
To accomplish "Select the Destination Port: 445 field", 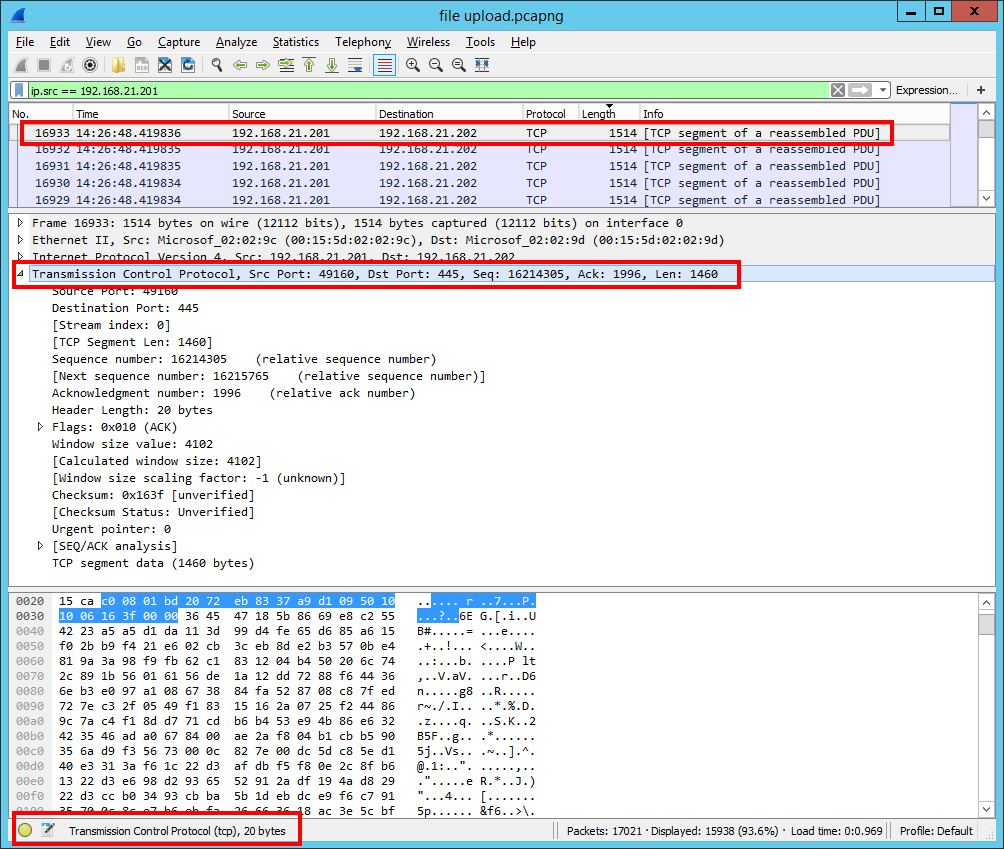I will 126,308.
